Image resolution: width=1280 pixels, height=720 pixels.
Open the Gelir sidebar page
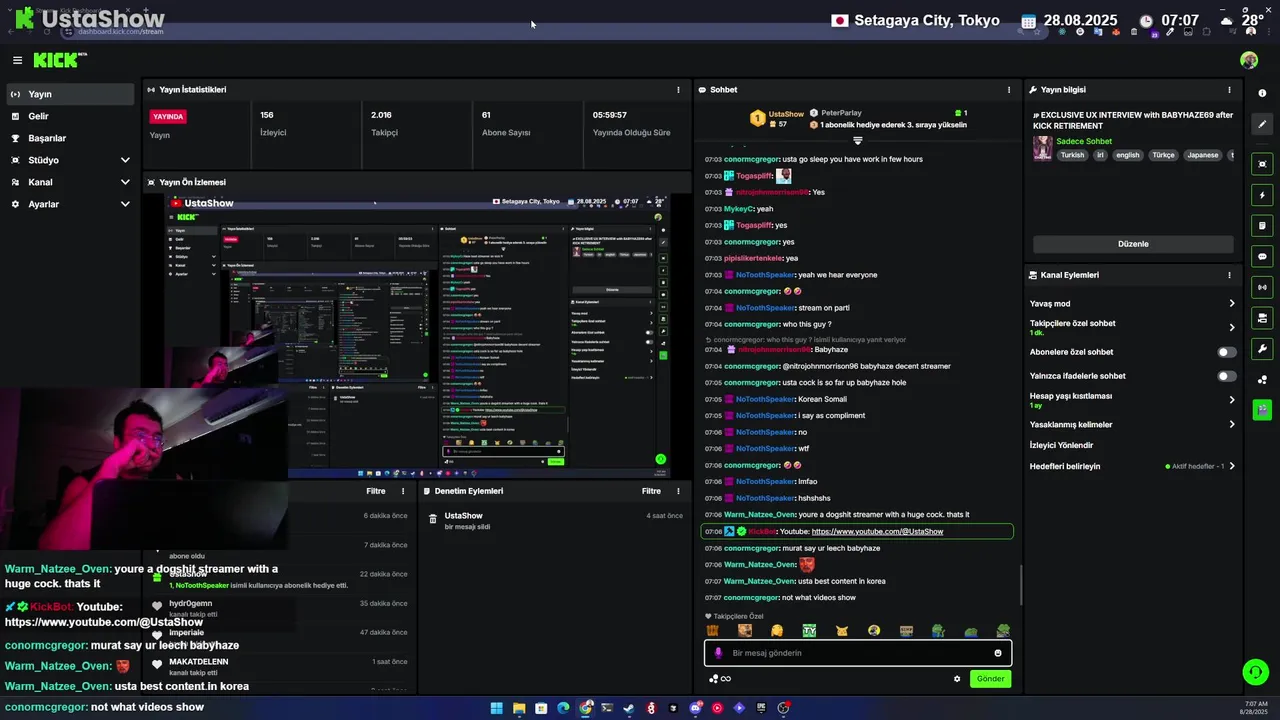click(70, 116)
